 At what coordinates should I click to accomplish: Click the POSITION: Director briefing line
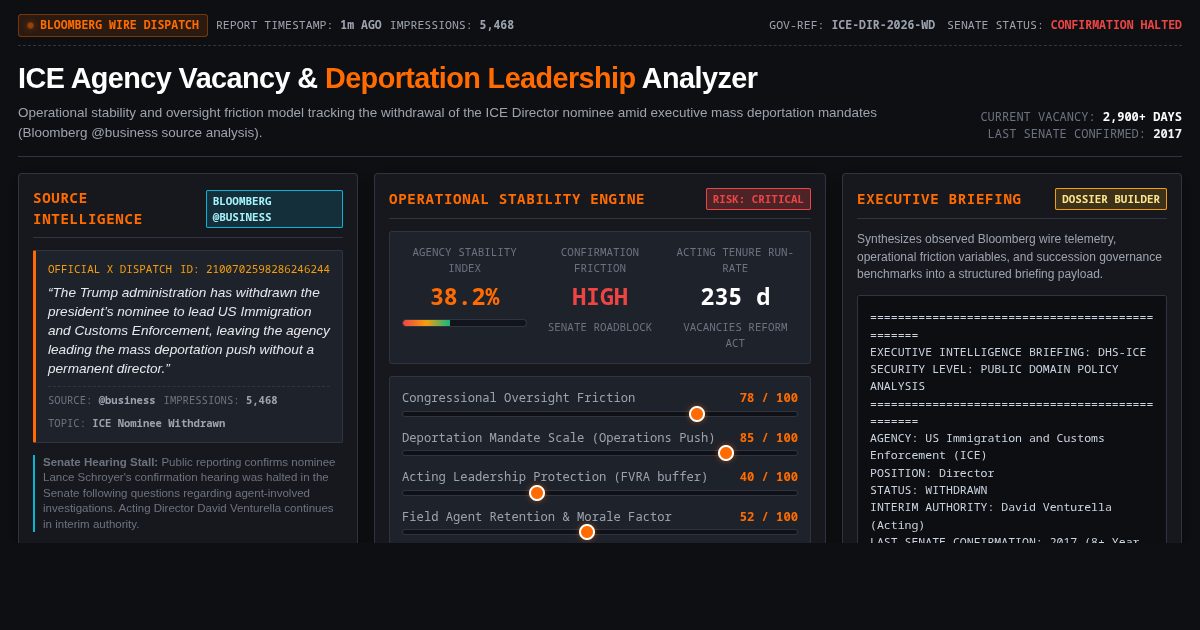tap(932, 473)
